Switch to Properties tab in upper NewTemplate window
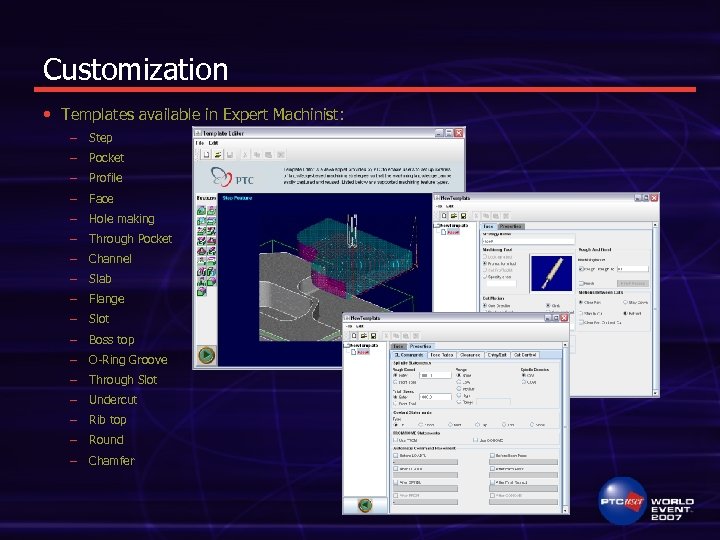 [x=510, y=226]
